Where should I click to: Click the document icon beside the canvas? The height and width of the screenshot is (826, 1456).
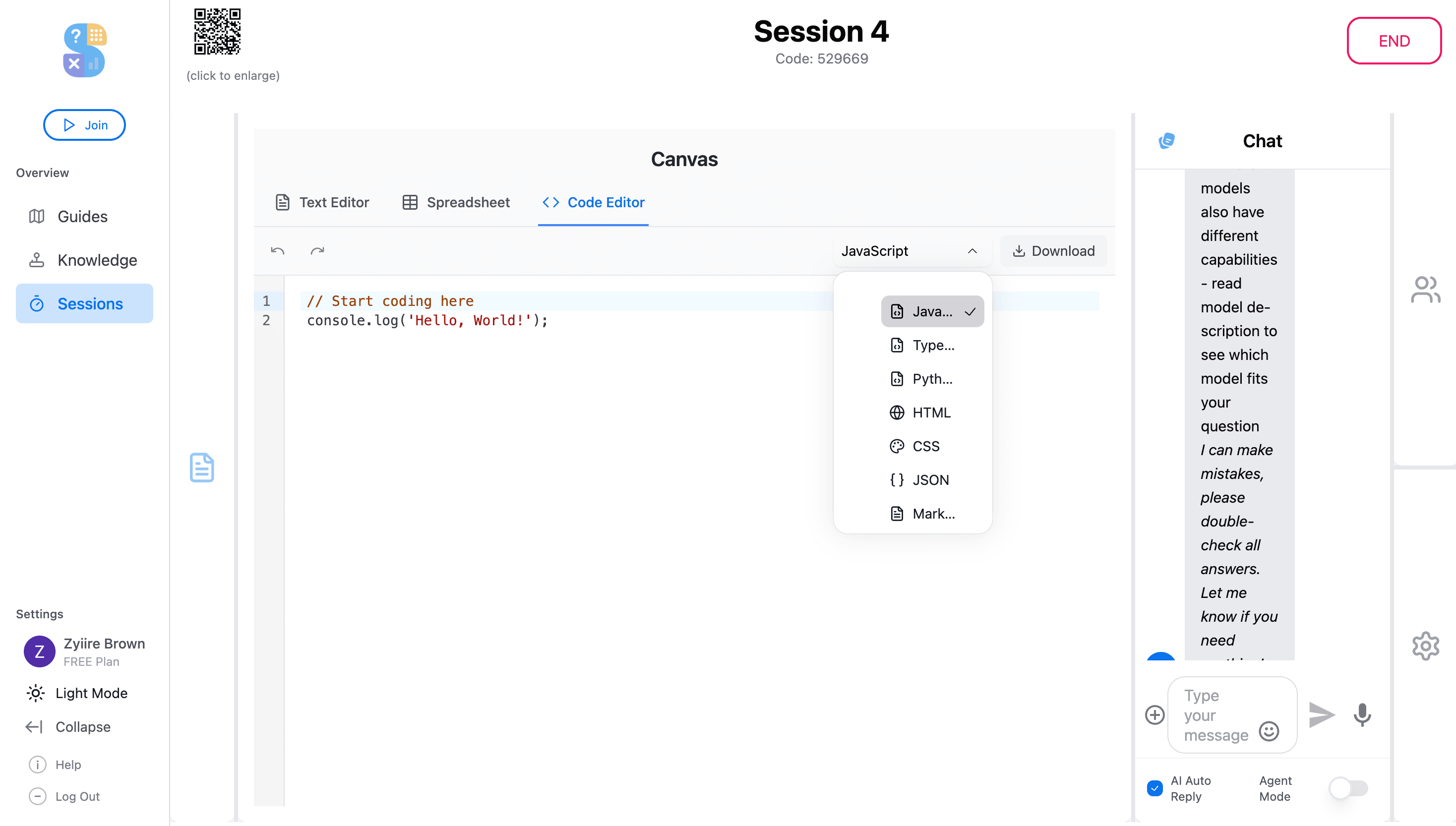(x=202, y=468)
